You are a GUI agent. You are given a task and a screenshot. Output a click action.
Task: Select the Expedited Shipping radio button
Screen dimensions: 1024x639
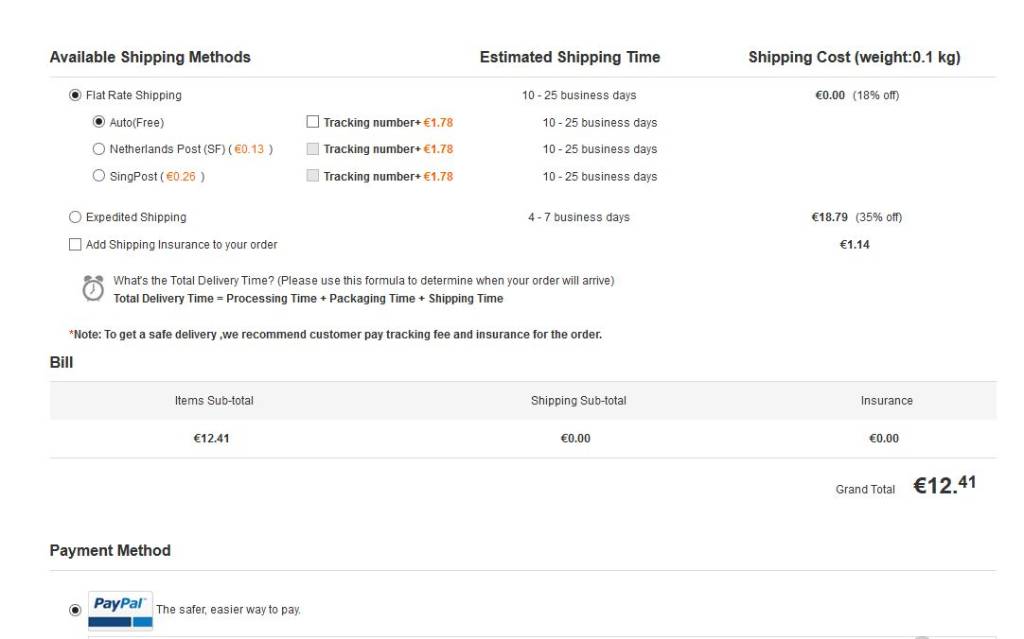(75, 217)
